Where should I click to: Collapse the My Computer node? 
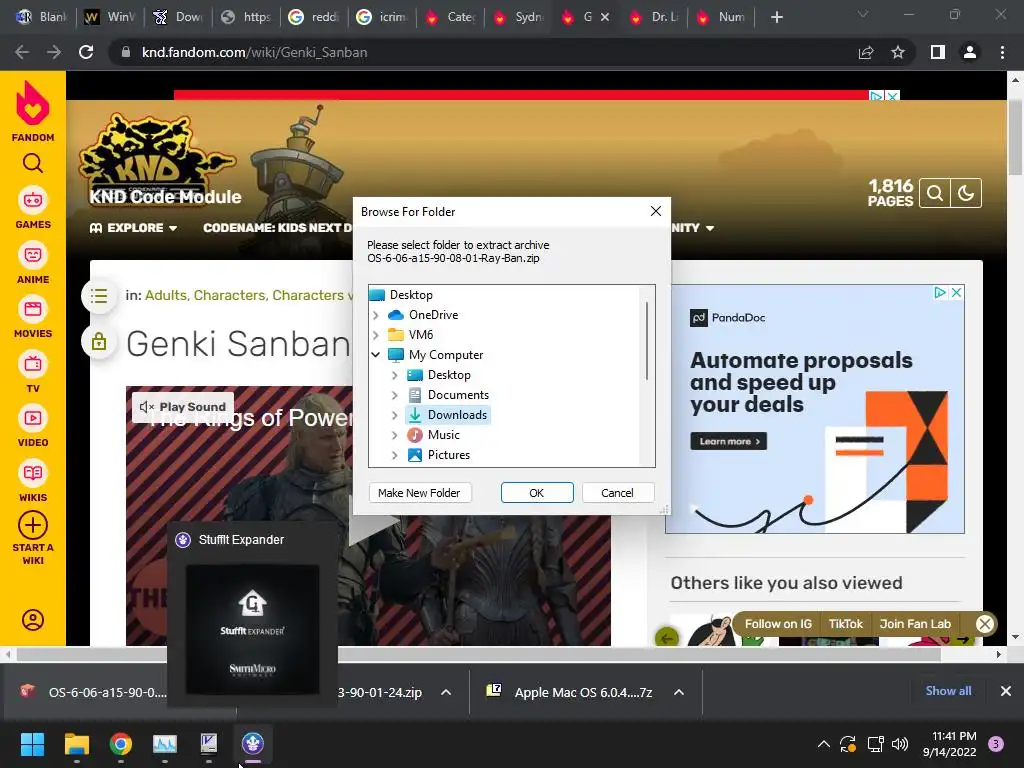376,355
